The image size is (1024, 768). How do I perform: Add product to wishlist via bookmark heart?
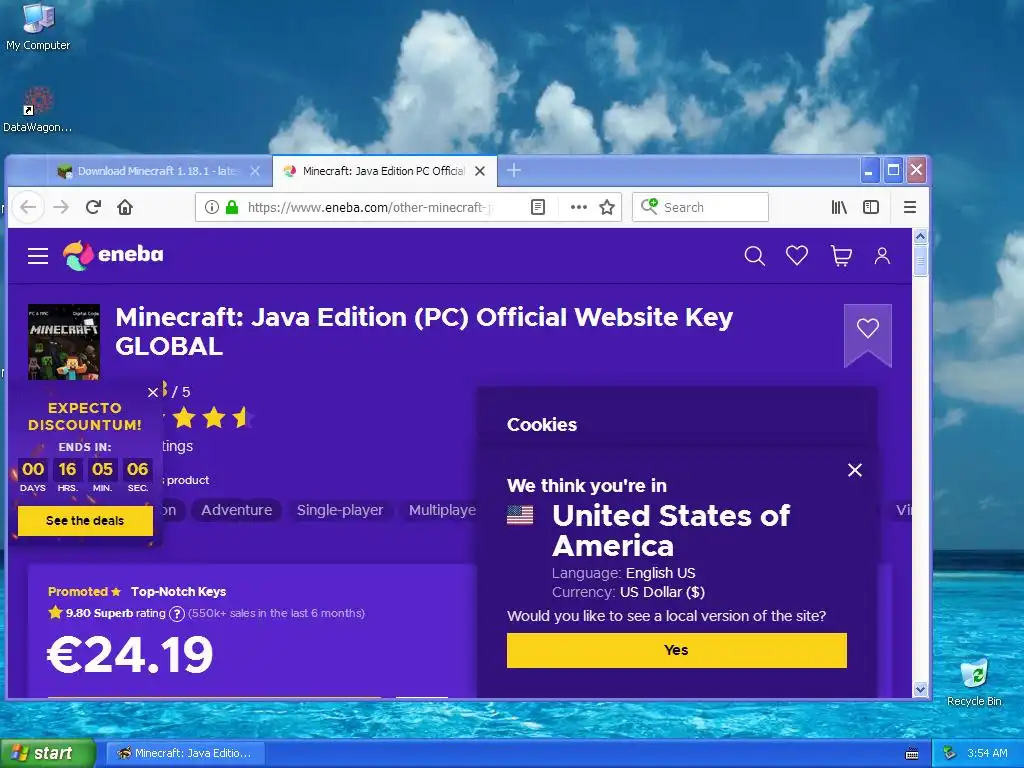pos(867,328)
